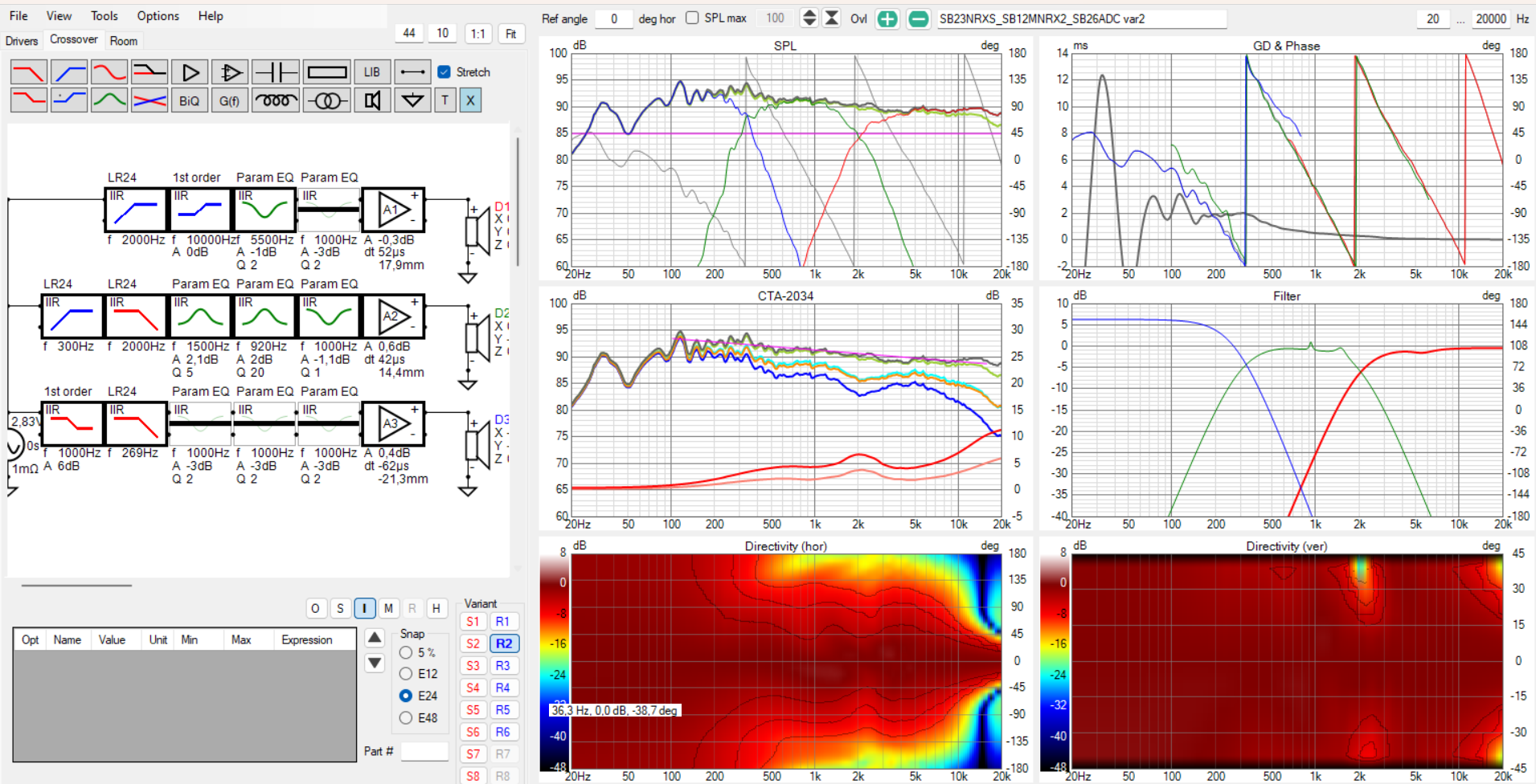Switch to the Room tab

pos(124,41)
